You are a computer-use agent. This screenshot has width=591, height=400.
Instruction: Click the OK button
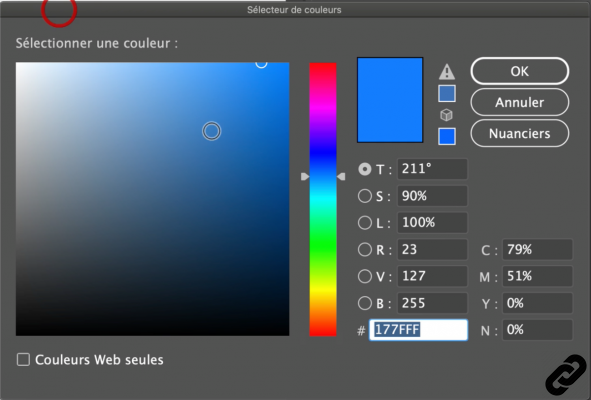519,71
